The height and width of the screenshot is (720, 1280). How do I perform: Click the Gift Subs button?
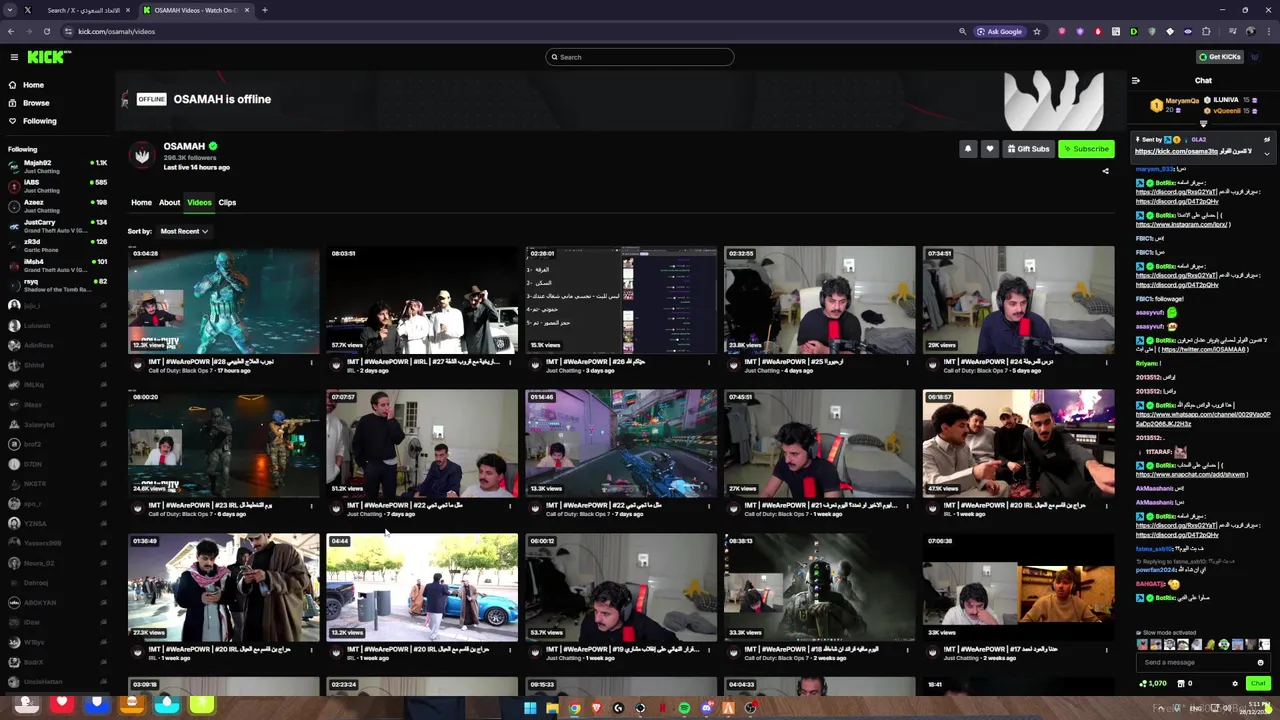coord(1028,149)
